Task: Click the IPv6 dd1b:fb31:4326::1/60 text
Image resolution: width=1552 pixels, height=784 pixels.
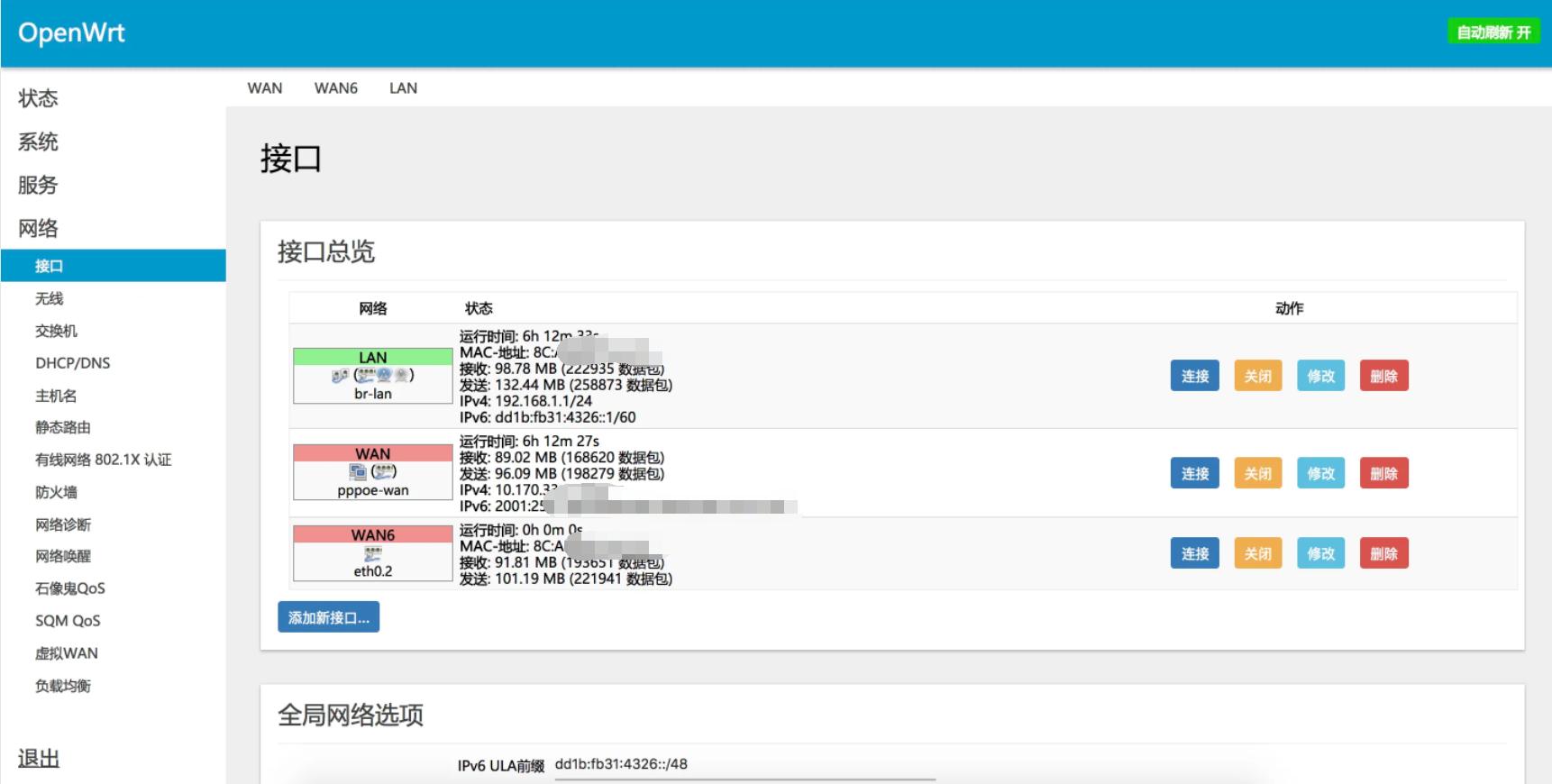Action: [548, 417]
